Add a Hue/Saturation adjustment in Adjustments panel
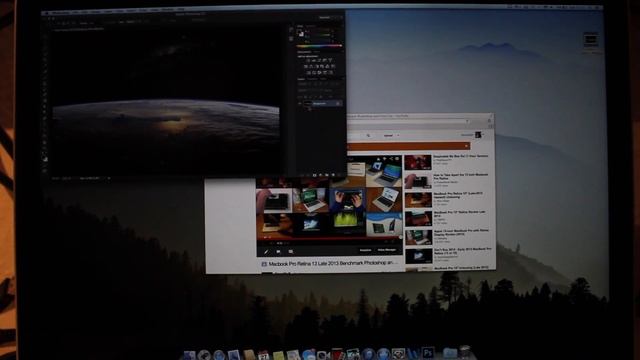 306,67
